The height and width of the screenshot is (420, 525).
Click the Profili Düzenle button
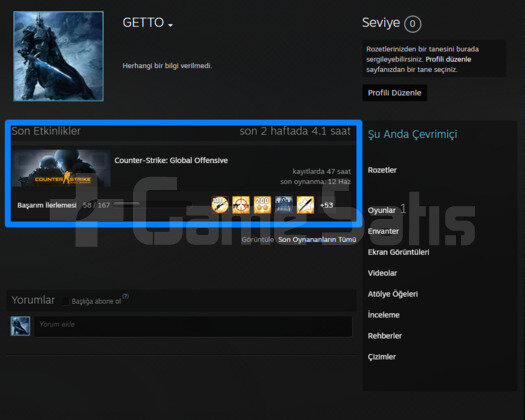394,93
